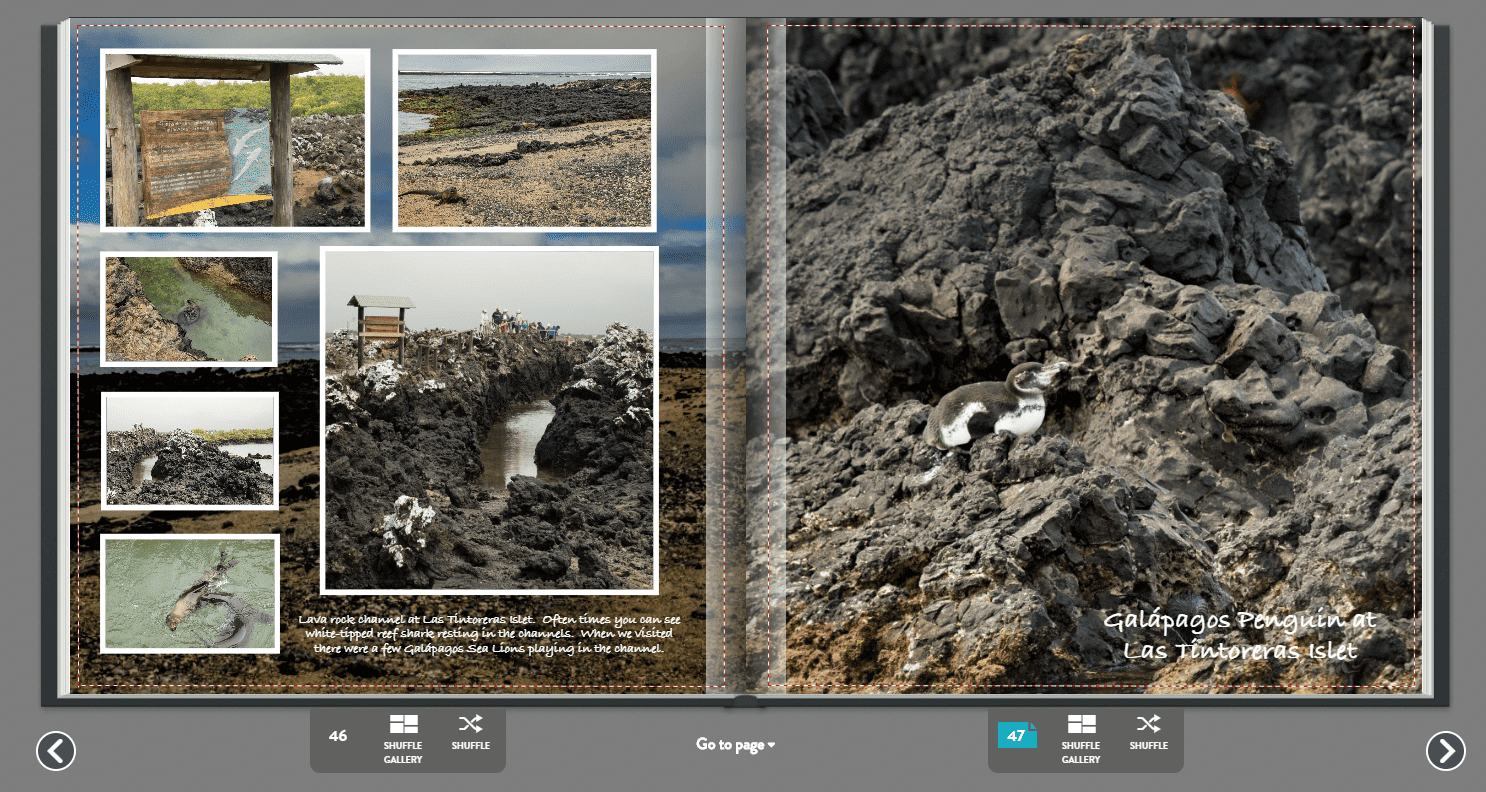
Task: Click the tide pool photo below the sign
Action: point(189,309)
